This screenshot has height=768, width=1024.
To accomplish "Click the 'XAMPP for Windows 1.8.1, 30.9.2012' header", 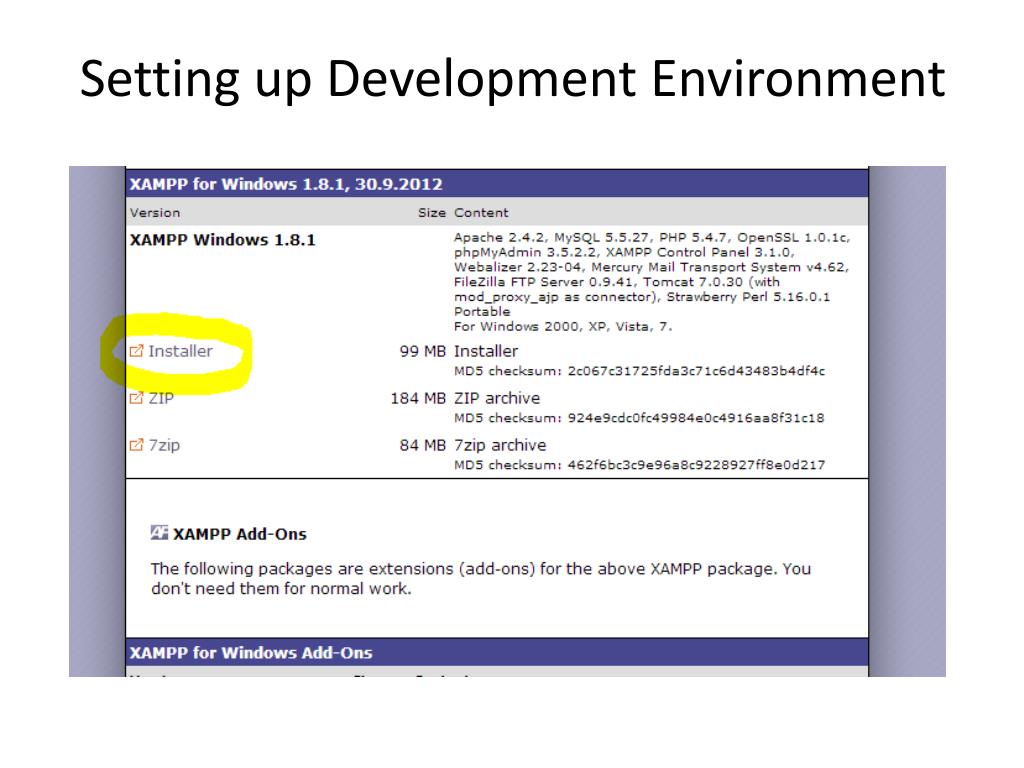I will tap(286, 184).
